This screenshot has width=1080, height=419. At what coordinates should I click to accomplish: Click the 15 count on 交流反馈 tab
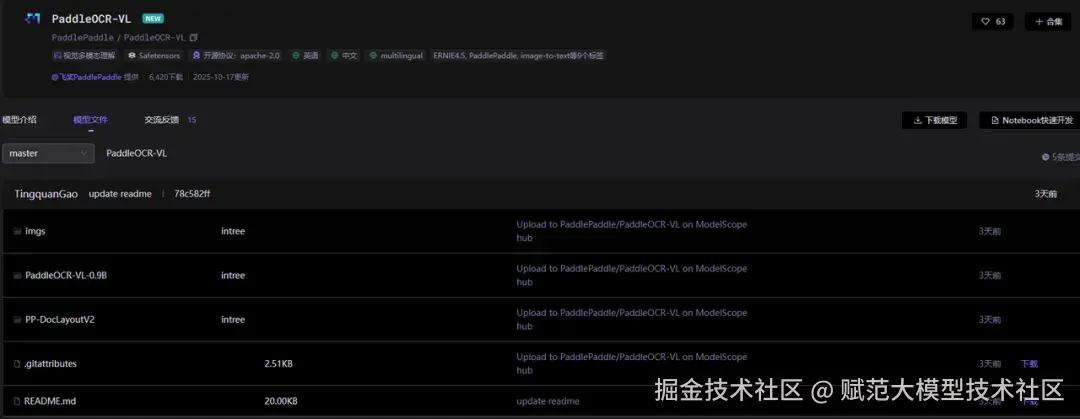191,120
